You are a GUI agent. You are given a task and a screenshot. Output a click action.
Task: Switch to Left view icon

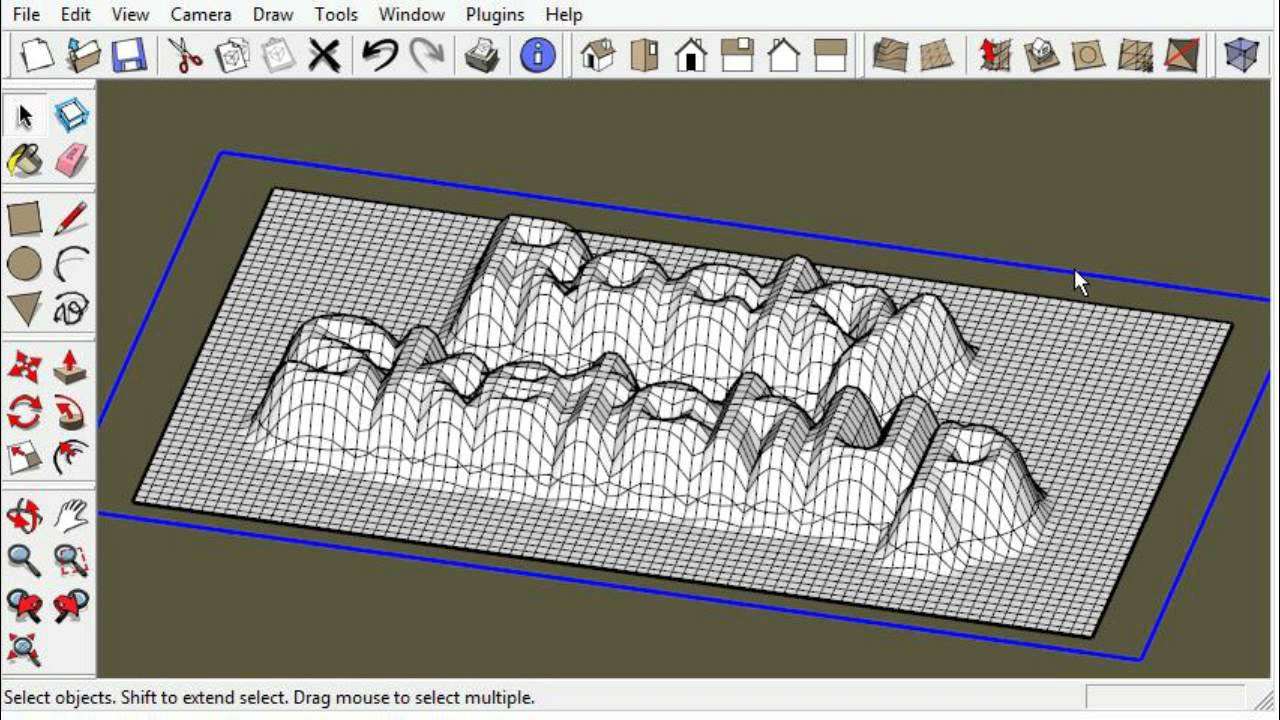pyautogui.click(x=830, y=55)
